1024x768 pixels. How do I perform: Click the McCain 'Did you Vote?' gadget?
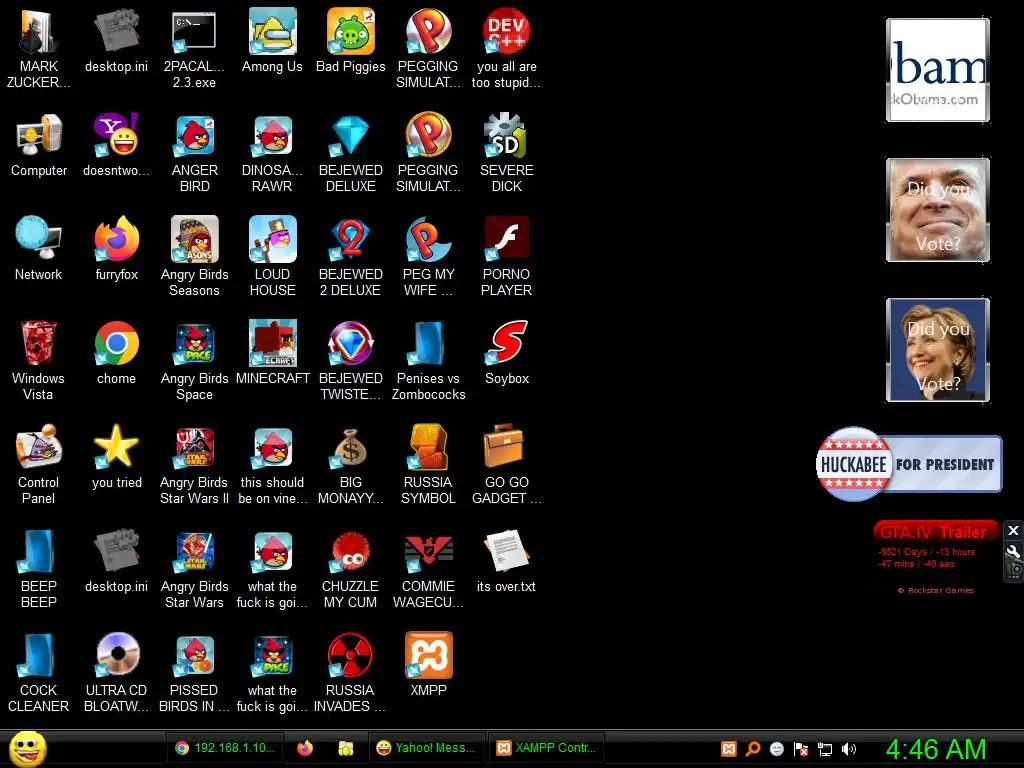click(x=938, y=210)
